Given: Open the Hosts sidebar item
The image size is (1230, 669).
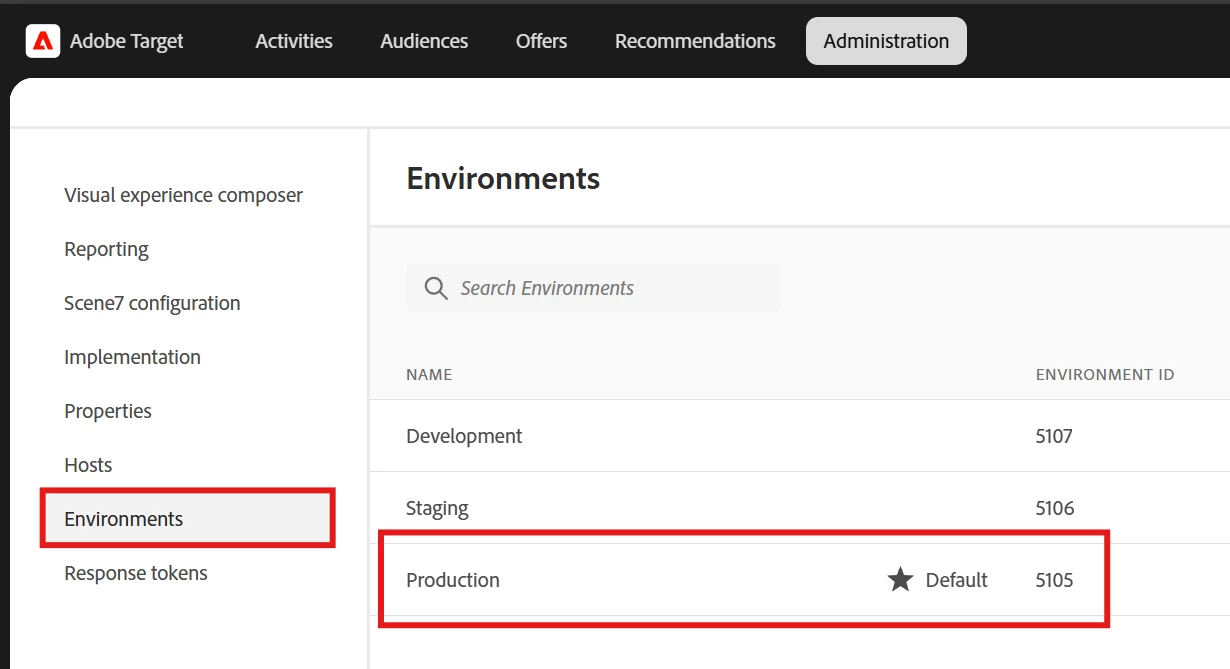Looking at the screenshot, I should point(88,465).
